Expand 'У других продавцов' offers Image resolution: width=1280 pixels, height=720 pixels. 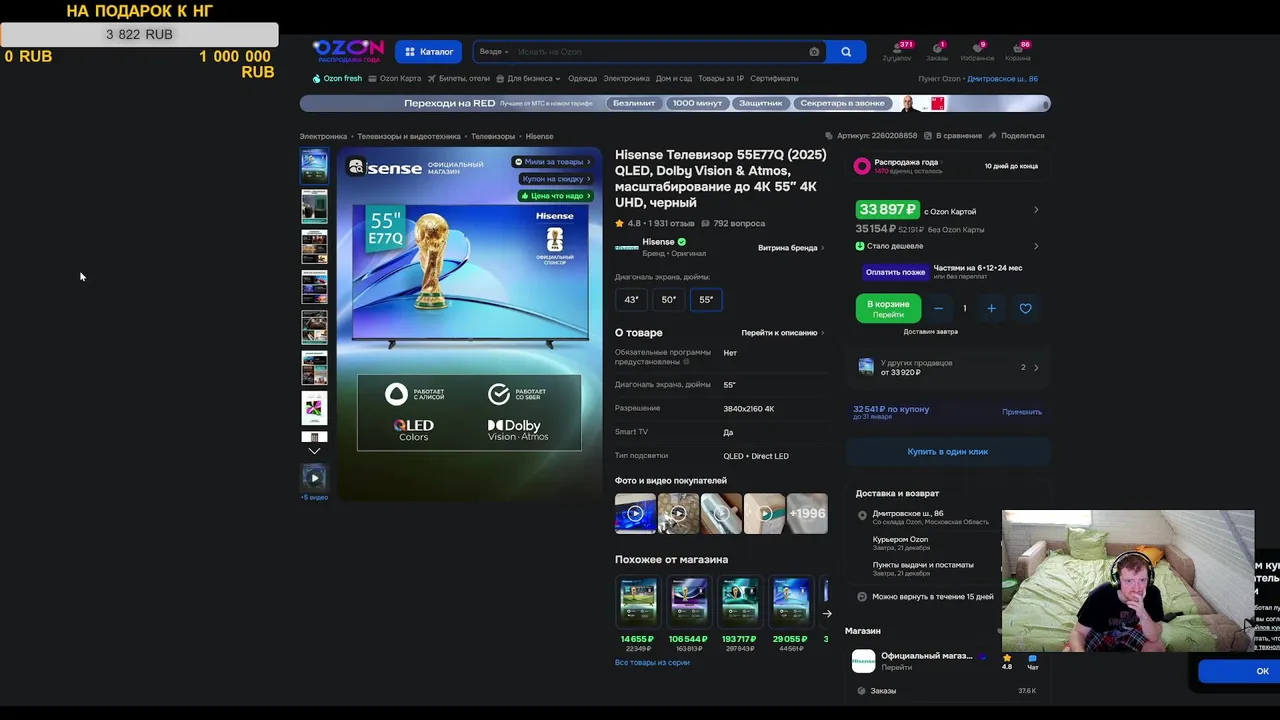(x=947, y=368)
